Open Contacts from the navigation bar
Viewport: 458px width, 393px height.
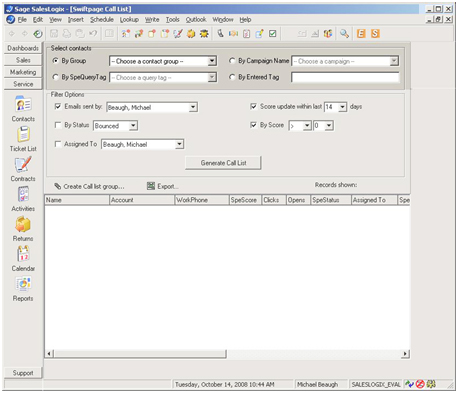point(23,109)
